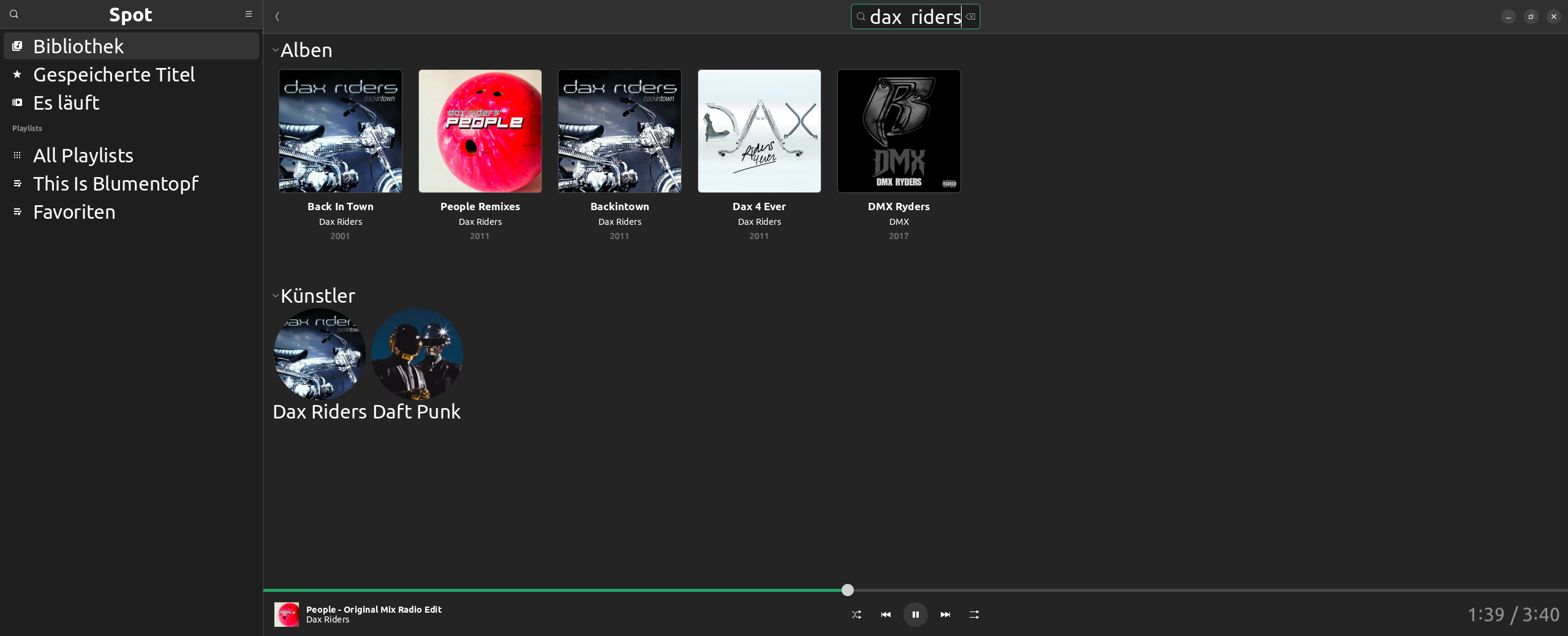Click the All Playlists grid icon
The image size is (1568, 636).
click(x=17, y=155)
